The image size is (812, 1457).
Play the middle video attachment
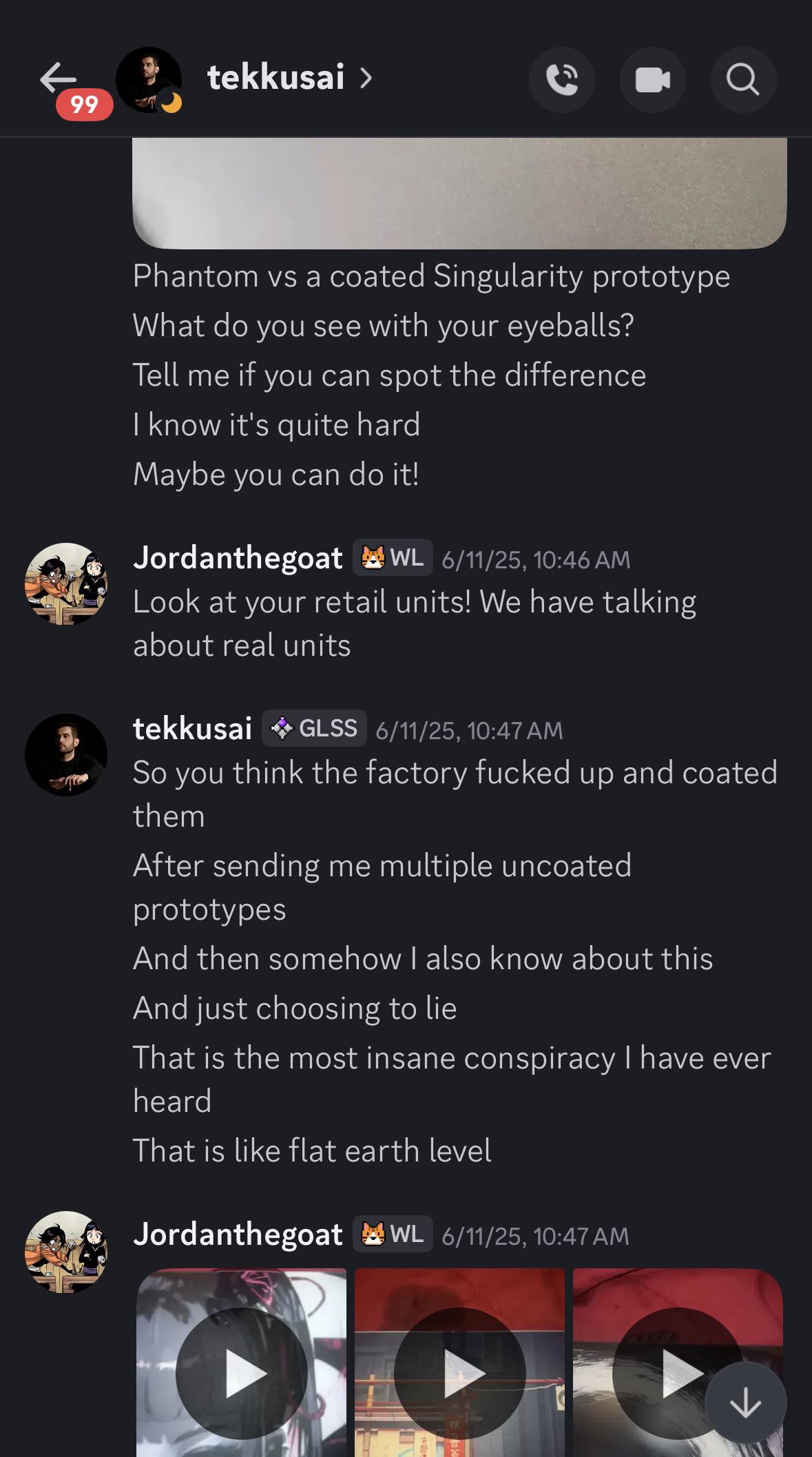coord(459,1372)
